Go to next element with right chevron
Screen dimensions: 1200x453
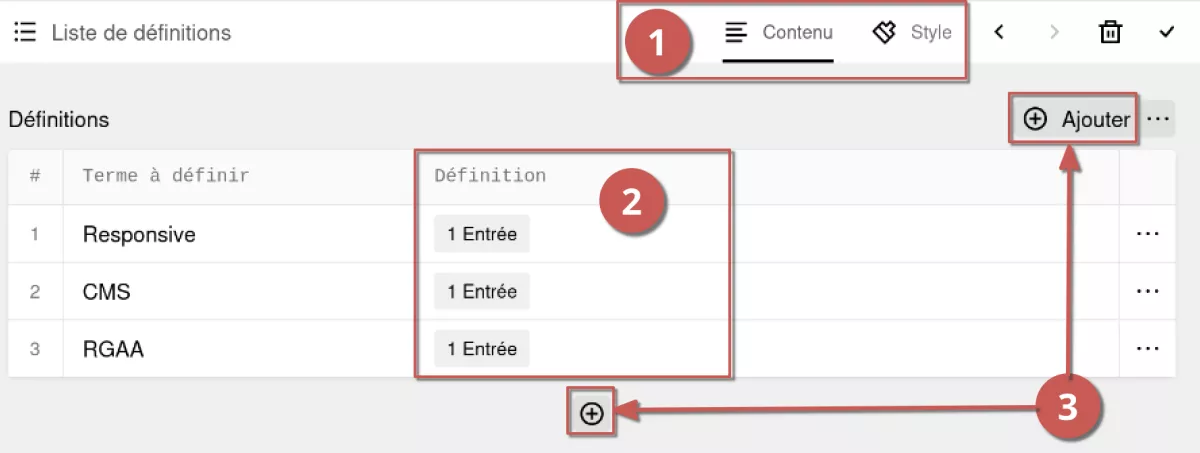pyautogui.click(x=1054, y=32)
